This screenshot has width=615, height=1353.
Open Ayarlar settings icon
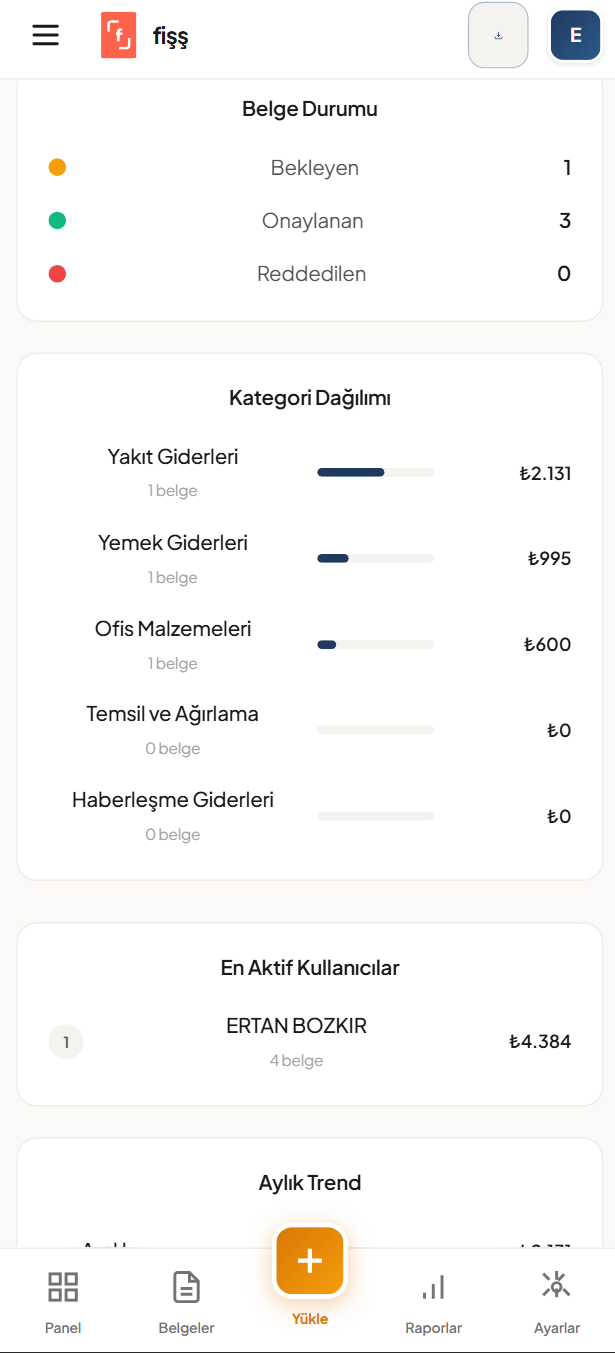click(x=556, y=1287)
